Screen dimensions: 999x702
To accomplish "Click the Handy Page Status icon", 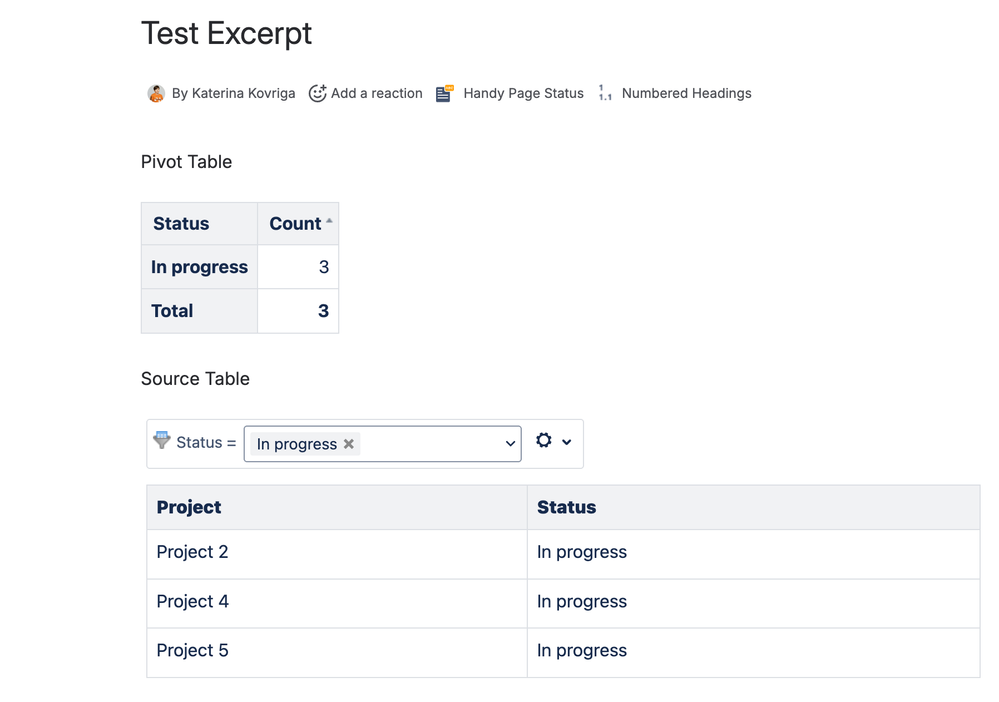I will tap(445, 94).
